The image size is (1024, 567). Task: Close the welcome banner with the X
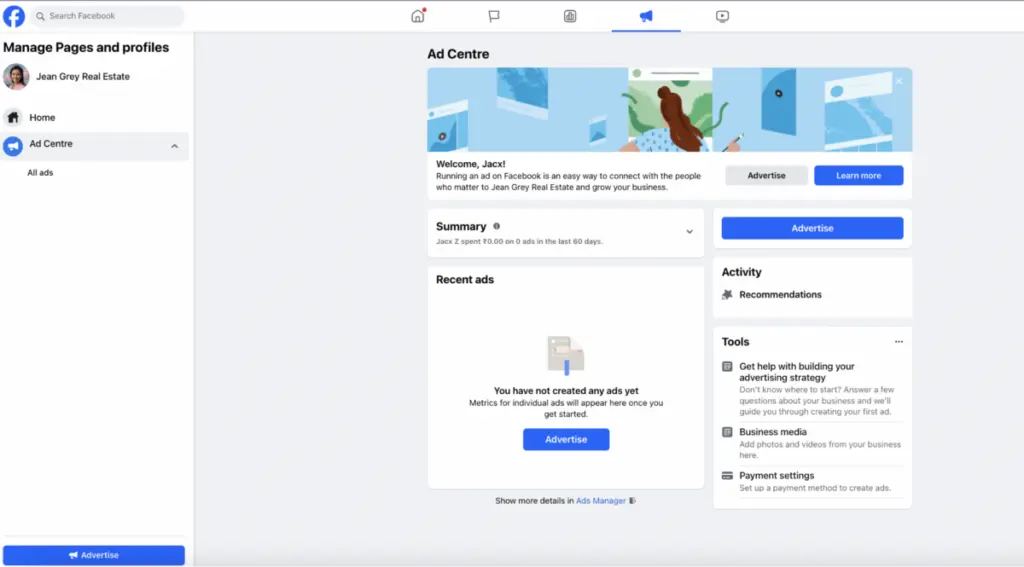[x=898, y=81]
